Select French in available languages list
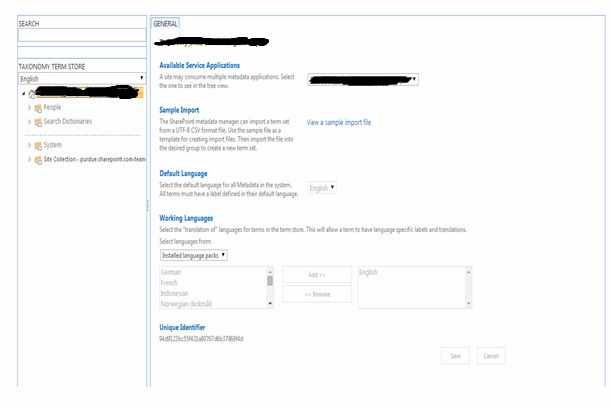 (x=169, y=283)
